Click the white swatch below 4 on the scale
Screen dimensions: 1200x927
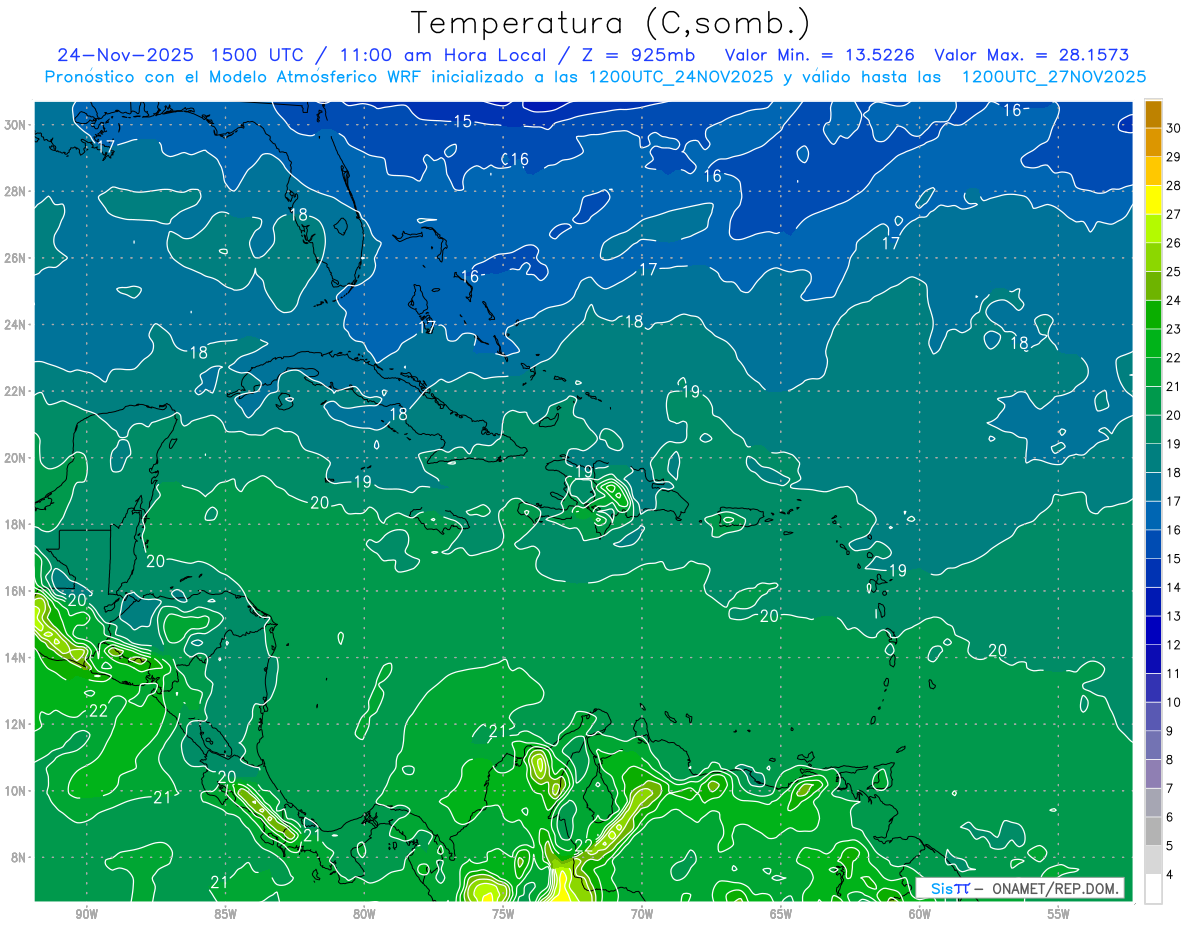1154,889
